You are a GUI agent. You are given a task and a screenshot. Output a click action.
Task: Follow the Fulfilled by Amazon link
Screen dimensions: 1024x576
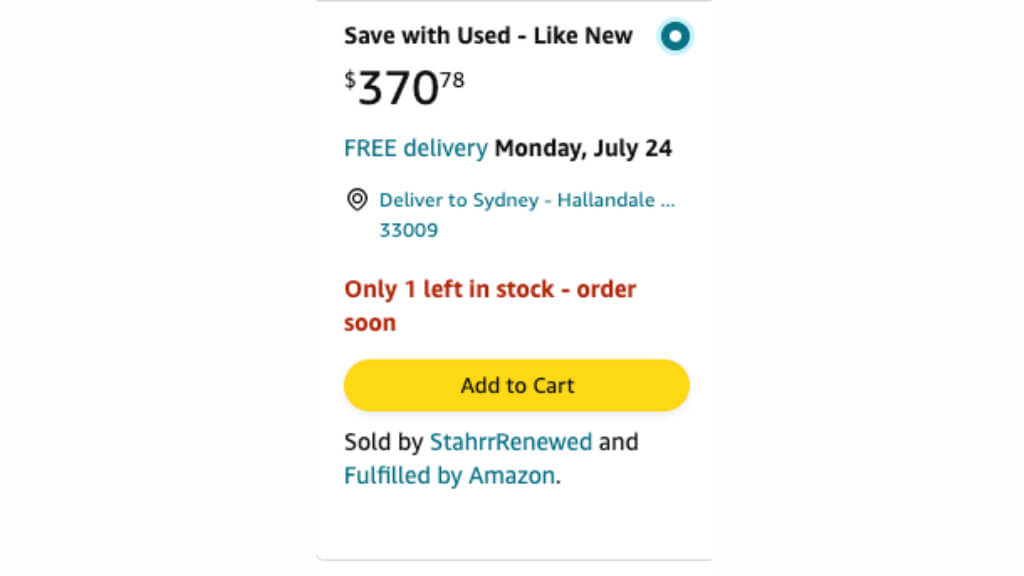coord(449,475)
